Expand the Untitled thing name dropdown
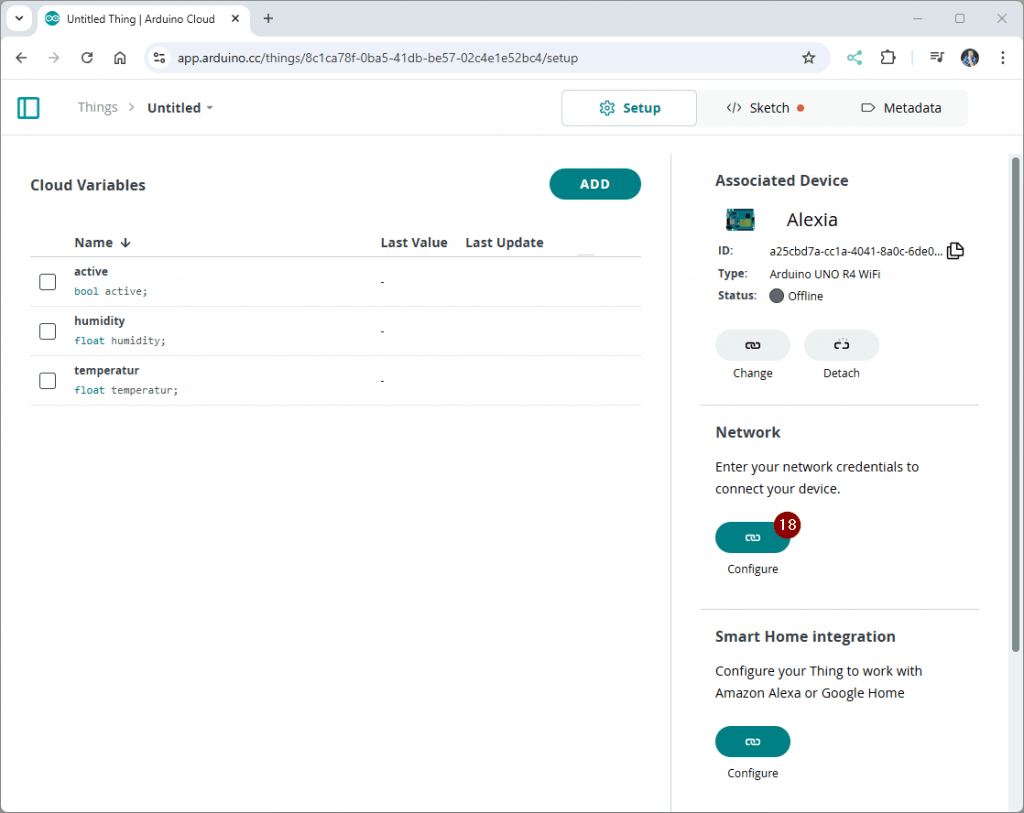1024x813 pixels. click(x=210, y=108)
